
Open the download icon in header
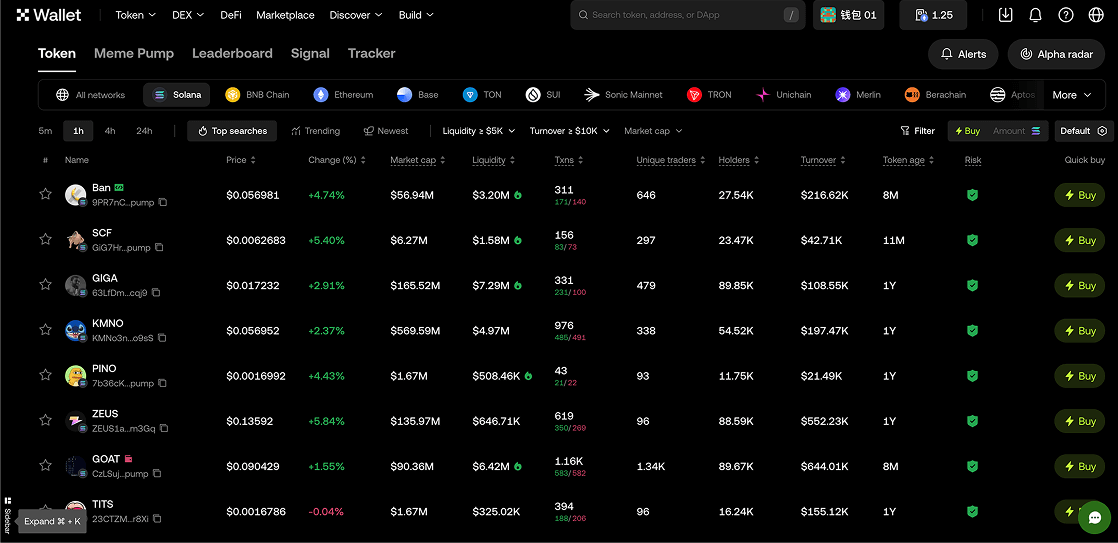(x=1005, y=15)
